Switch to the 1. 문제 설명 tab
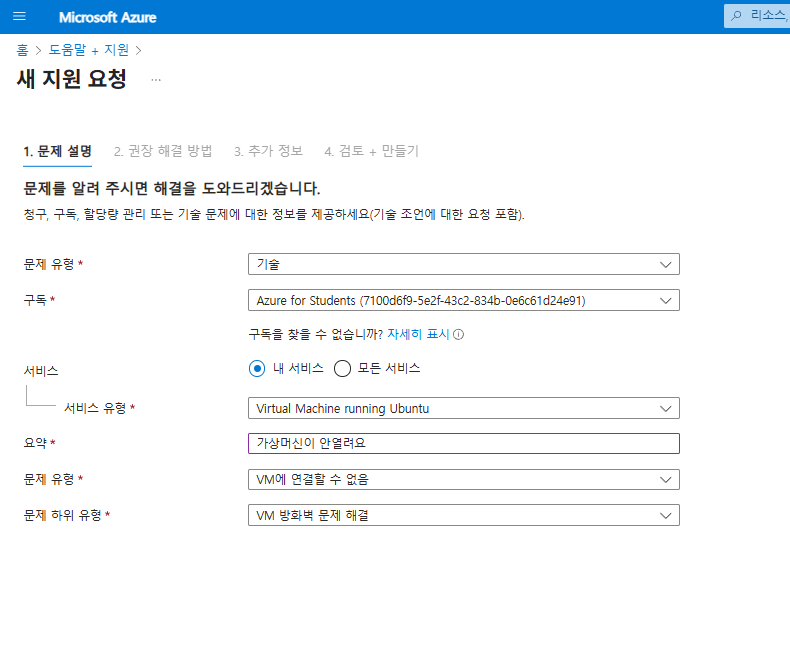The height and width of the screenshot is (654, 790). pos(57,151)
